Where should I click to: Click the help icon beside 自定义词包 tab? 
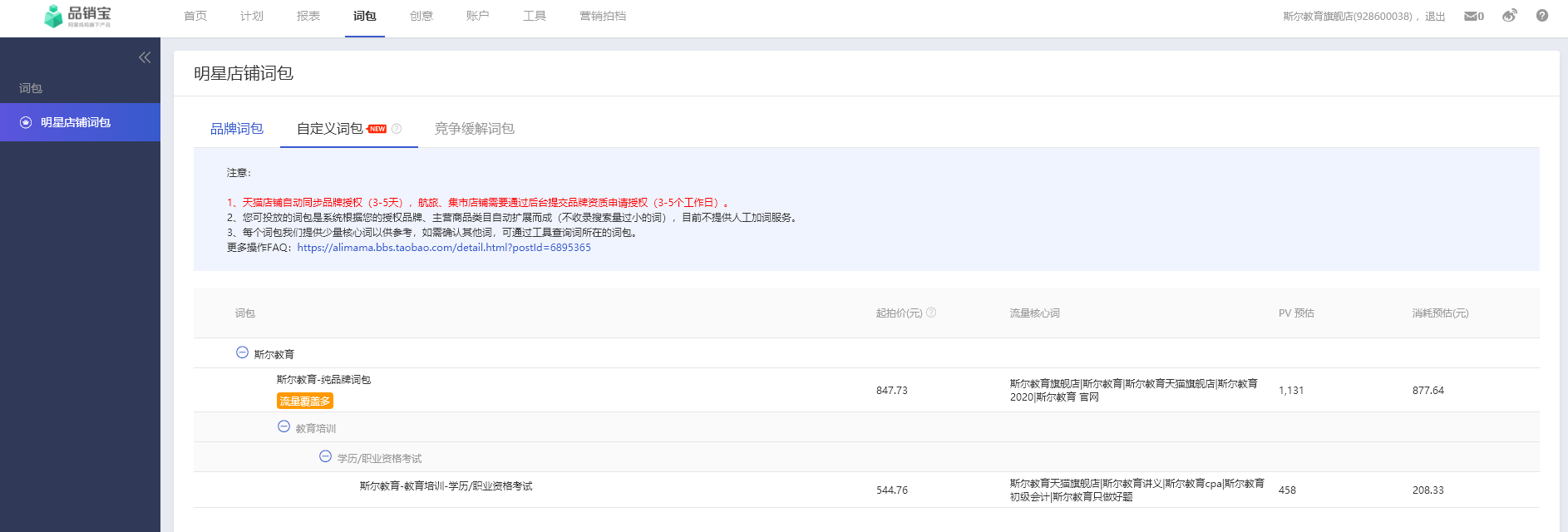coord(397,129)
